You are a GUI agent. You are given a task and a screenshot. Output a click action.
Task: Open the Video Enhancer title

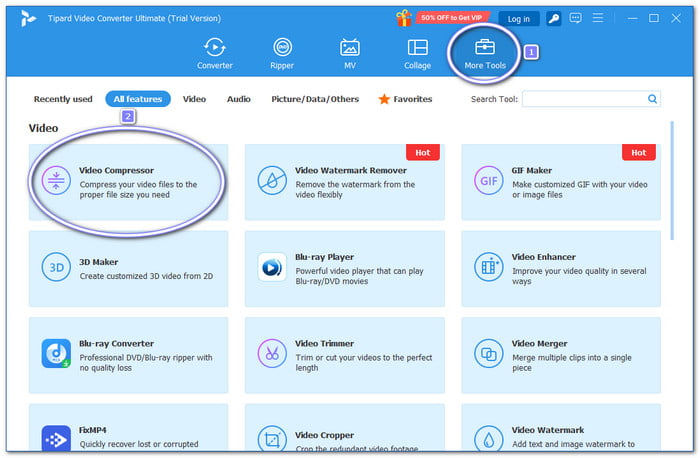point(544,257)
